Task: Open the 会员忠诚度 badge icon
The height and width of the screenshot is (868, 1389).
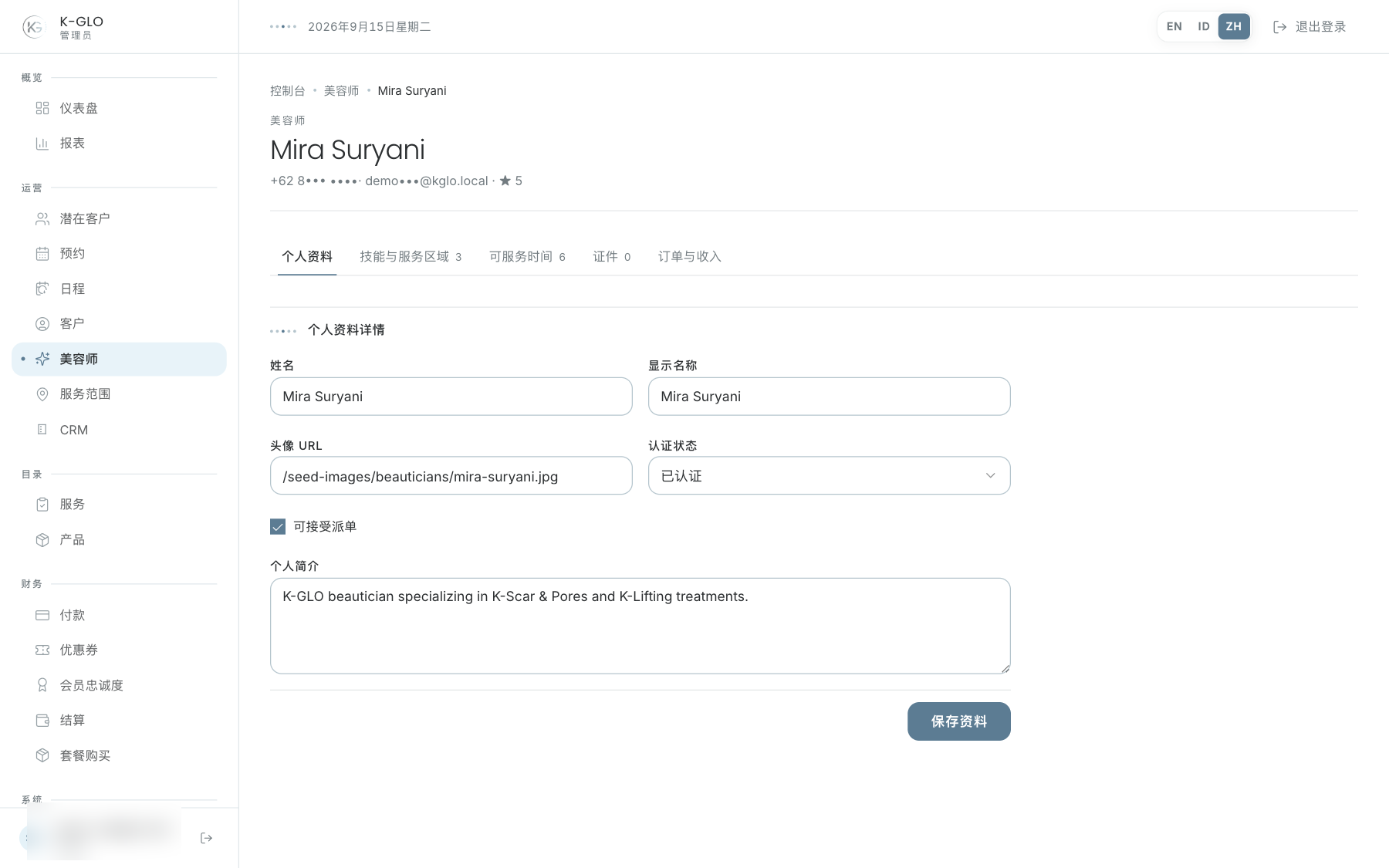Action: 42,685
